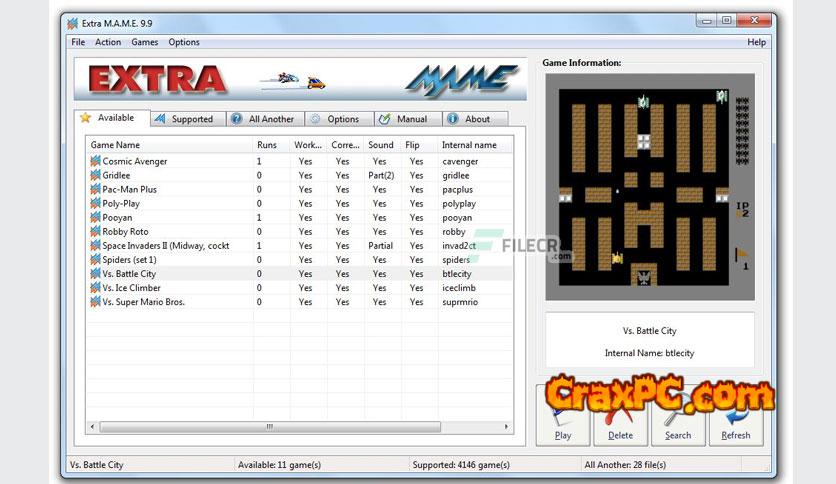
Task: Open the File menu
Action: click(78, 42)
